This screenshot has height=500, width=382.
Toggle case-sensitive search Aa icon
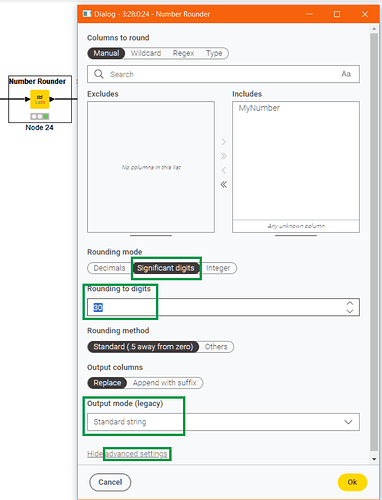point(346,74)
